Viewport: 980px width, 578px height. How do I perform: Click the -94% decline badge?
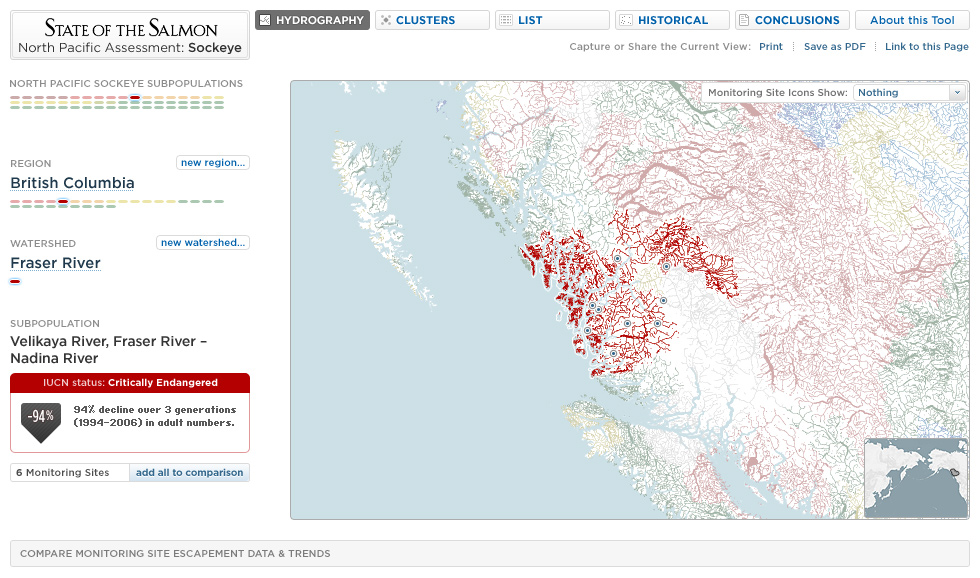coord(41,422)
